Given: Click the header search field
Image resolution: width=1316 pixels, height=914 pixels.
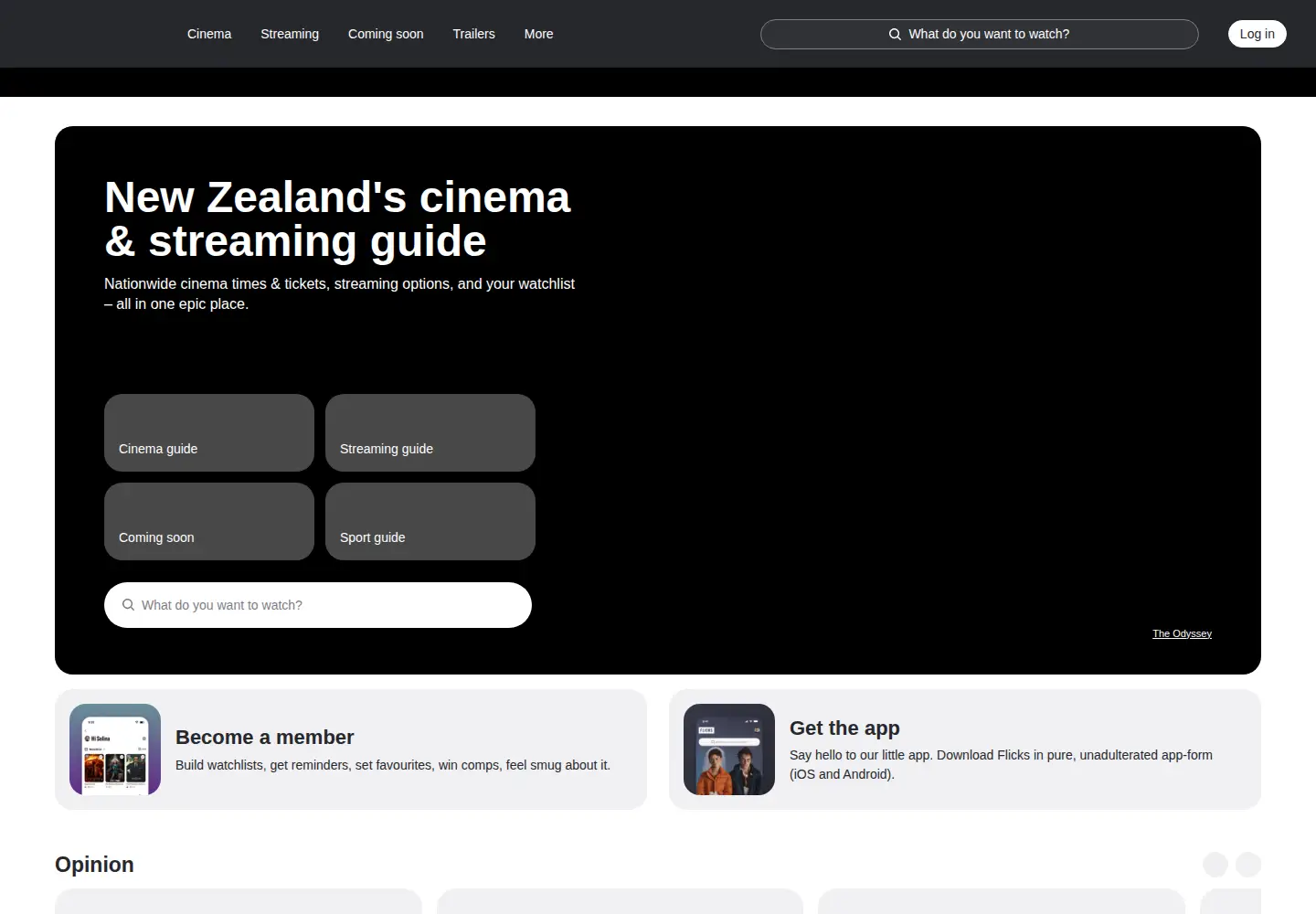Looking at the screenshot, I should pos(979,34).
